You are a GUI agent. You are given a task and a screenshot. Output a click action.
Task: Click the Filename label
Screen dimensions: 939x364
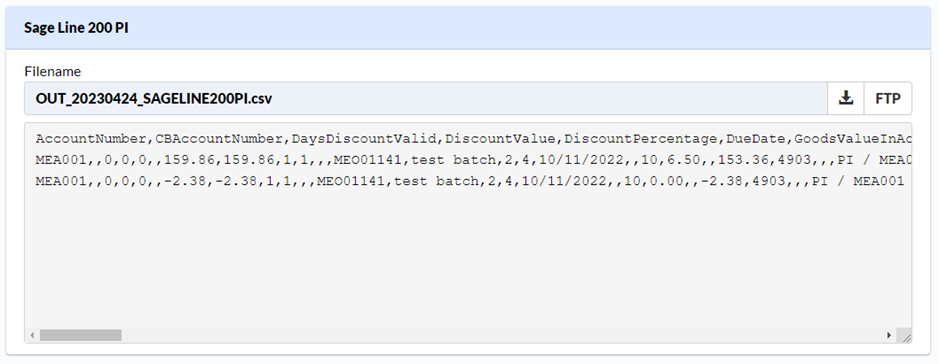52,71
